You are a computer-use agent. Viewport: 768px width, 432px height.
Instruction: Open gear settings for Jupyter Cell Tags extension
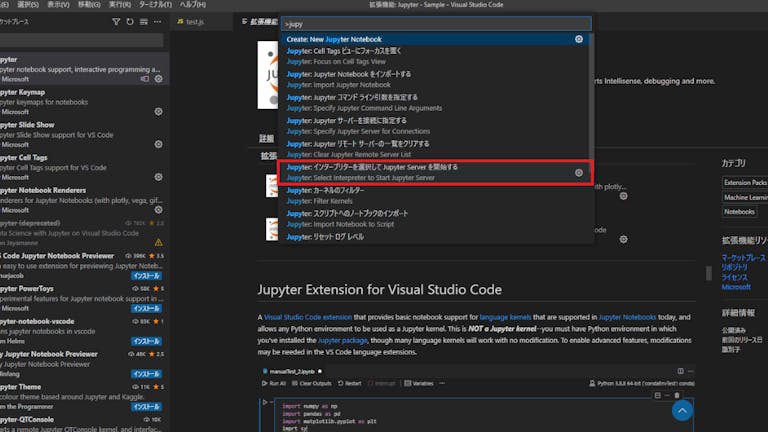[158, 177]
